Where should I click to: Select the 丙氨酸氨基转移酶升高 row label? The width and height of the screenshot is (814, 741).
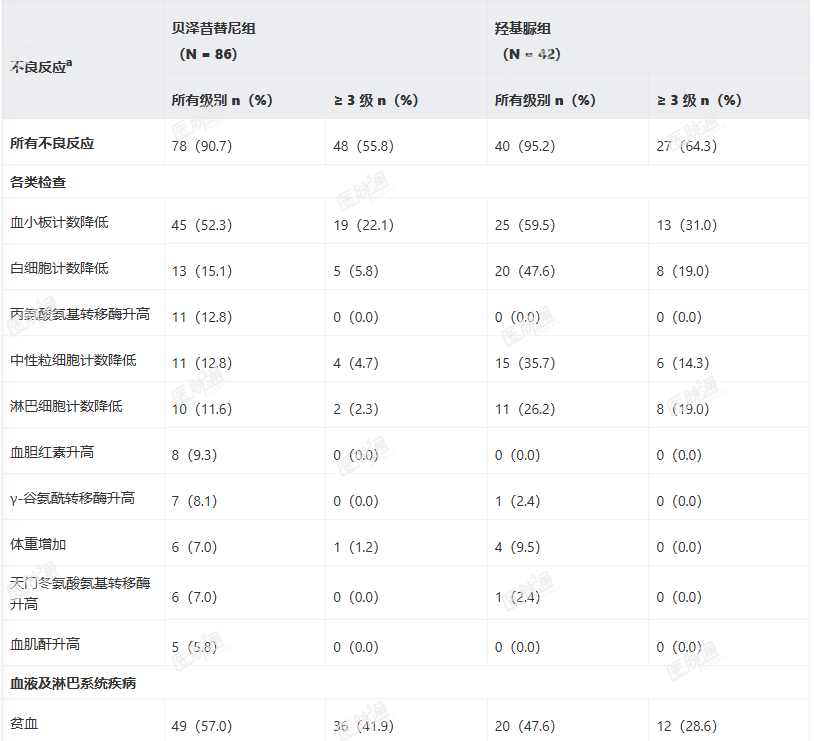tap(80, 314)
